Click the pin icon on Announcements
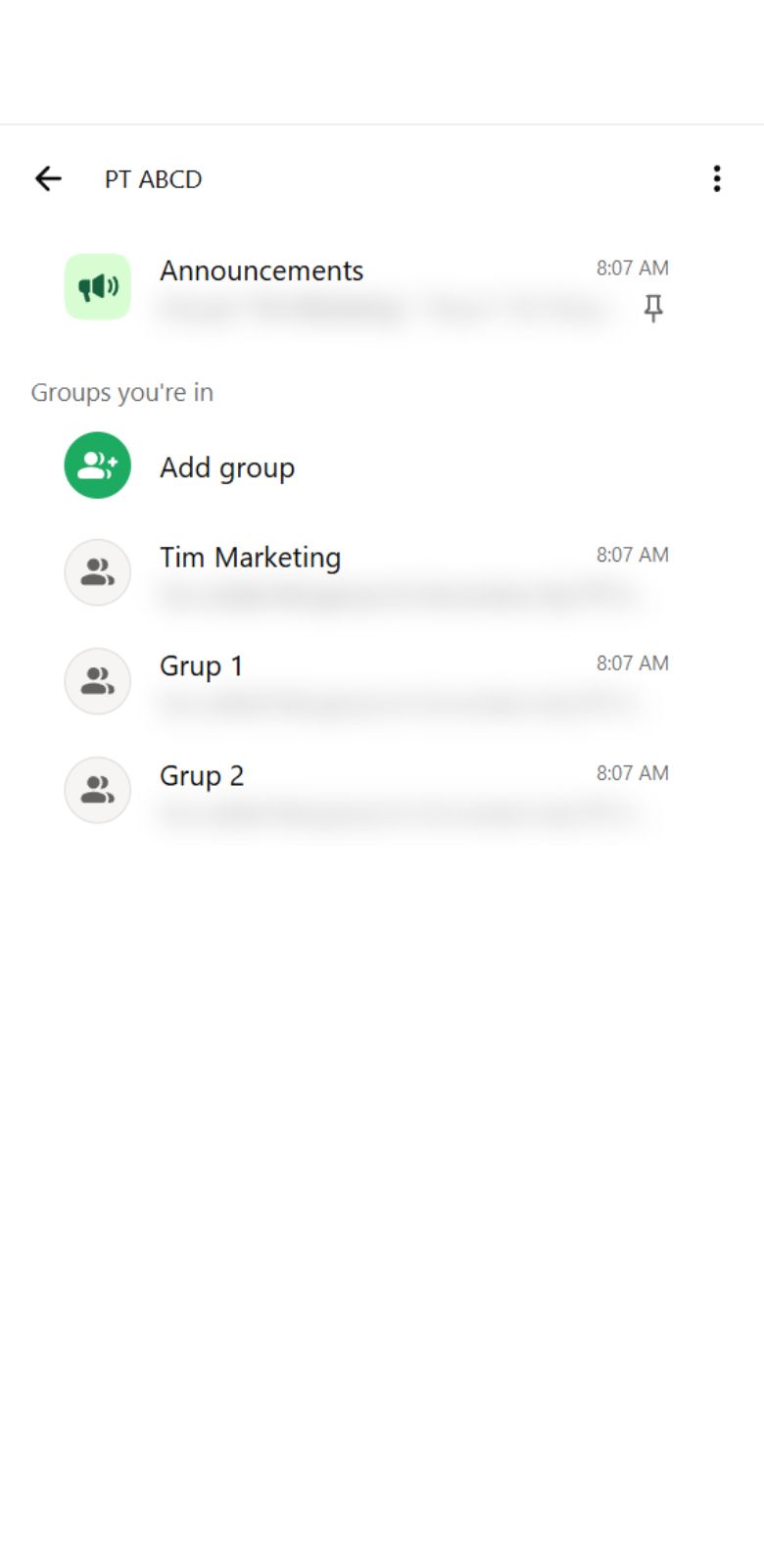This screenshot has width=764, height=1568. tap(653, 309)
